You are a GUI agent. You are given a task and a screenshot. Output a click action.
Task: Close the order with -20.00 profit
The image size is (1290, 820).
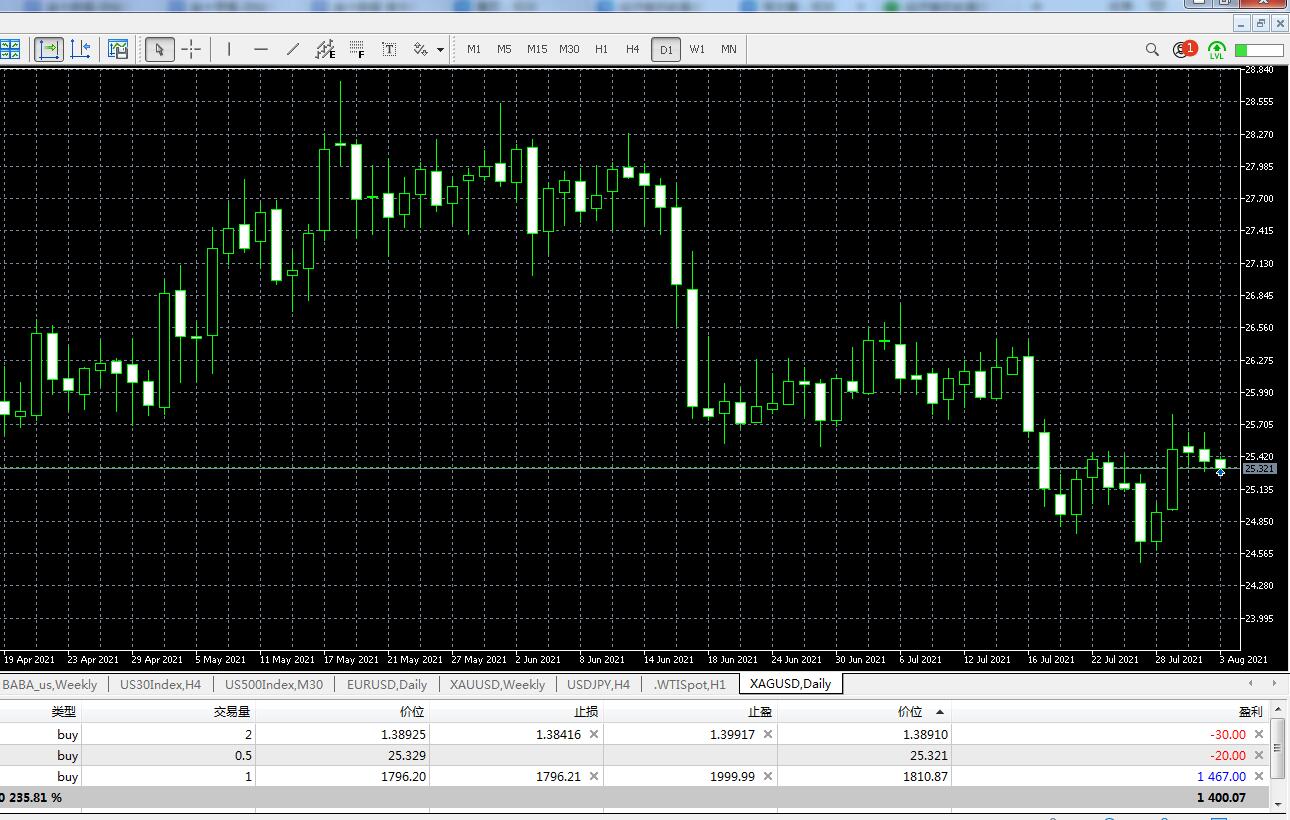click(x=1259, y=755)
